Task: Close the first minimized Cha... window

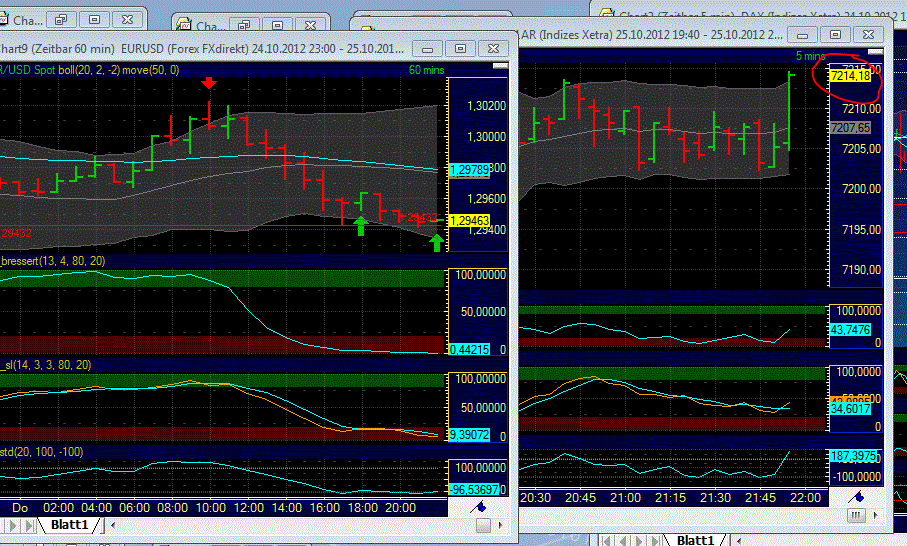Action: pos(127,20)
